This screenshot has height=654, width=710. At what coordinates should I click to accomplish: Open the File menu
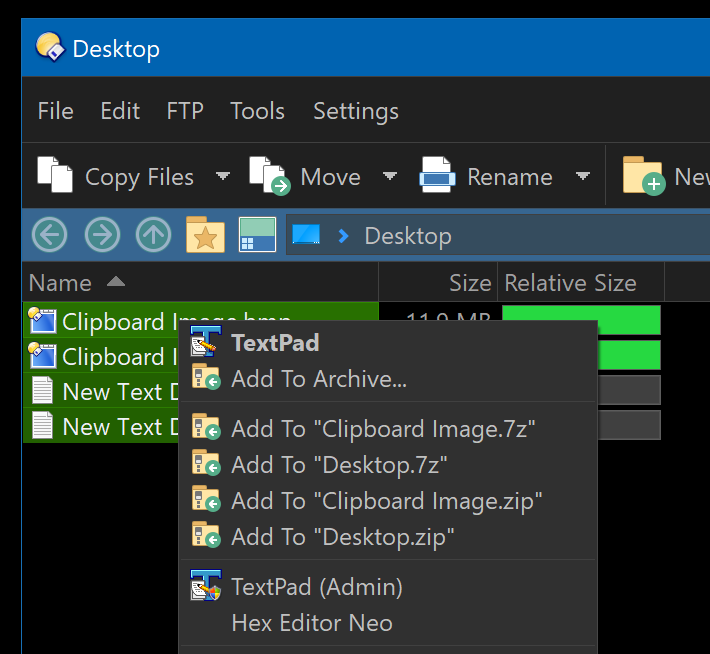click(55, 111)
